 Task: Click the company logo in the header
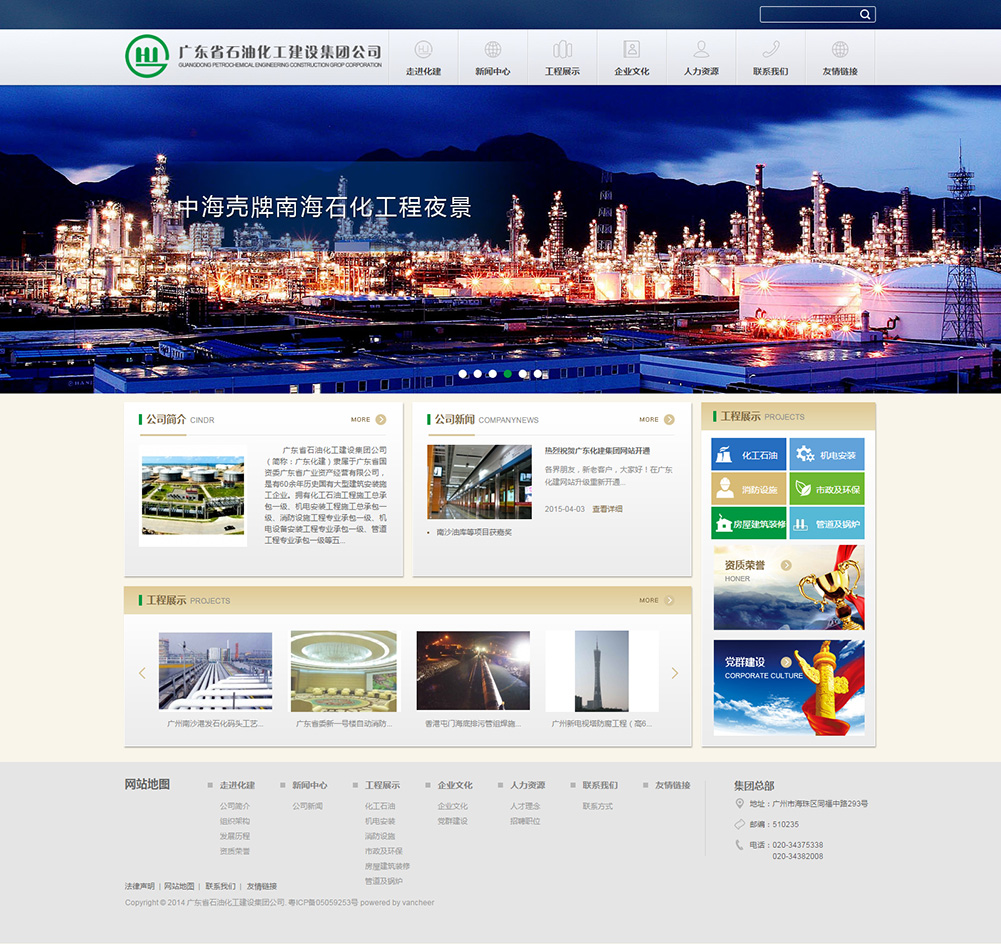tap(253, 56)
